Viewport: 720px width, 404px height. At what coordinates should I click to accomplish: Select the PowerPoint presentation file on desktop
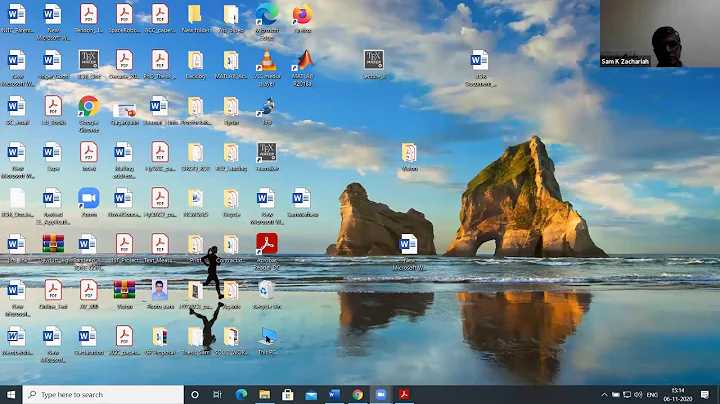pyautogui.click(x=124, y=111)
